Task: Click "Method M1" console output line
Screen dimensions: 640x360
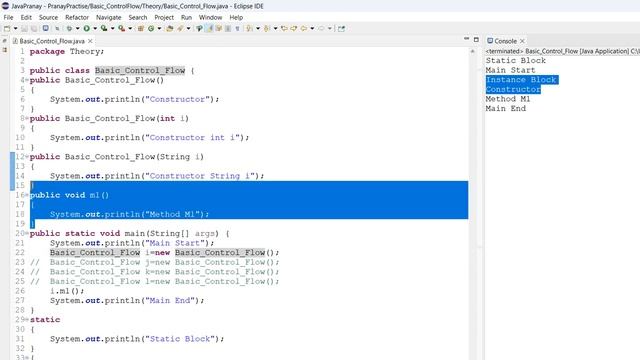Action: click(508, 99)
